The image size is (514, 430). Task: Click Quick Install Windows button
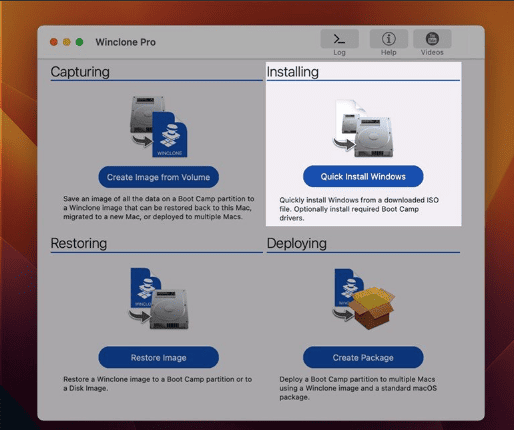click(363, 176)
